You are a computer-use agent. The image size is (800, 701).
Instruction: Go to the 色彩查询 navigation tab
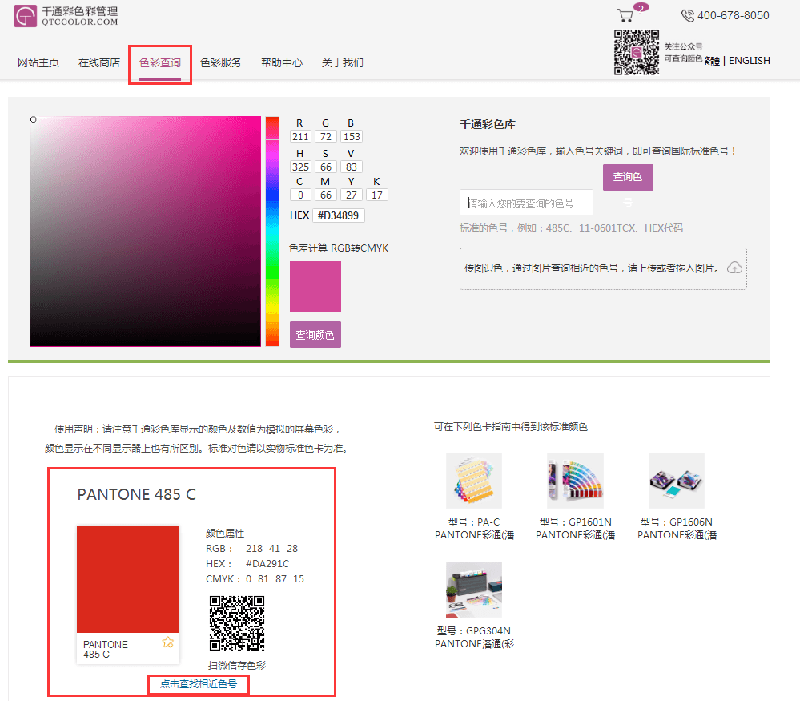pyautogui.click(x=159, y=62)
